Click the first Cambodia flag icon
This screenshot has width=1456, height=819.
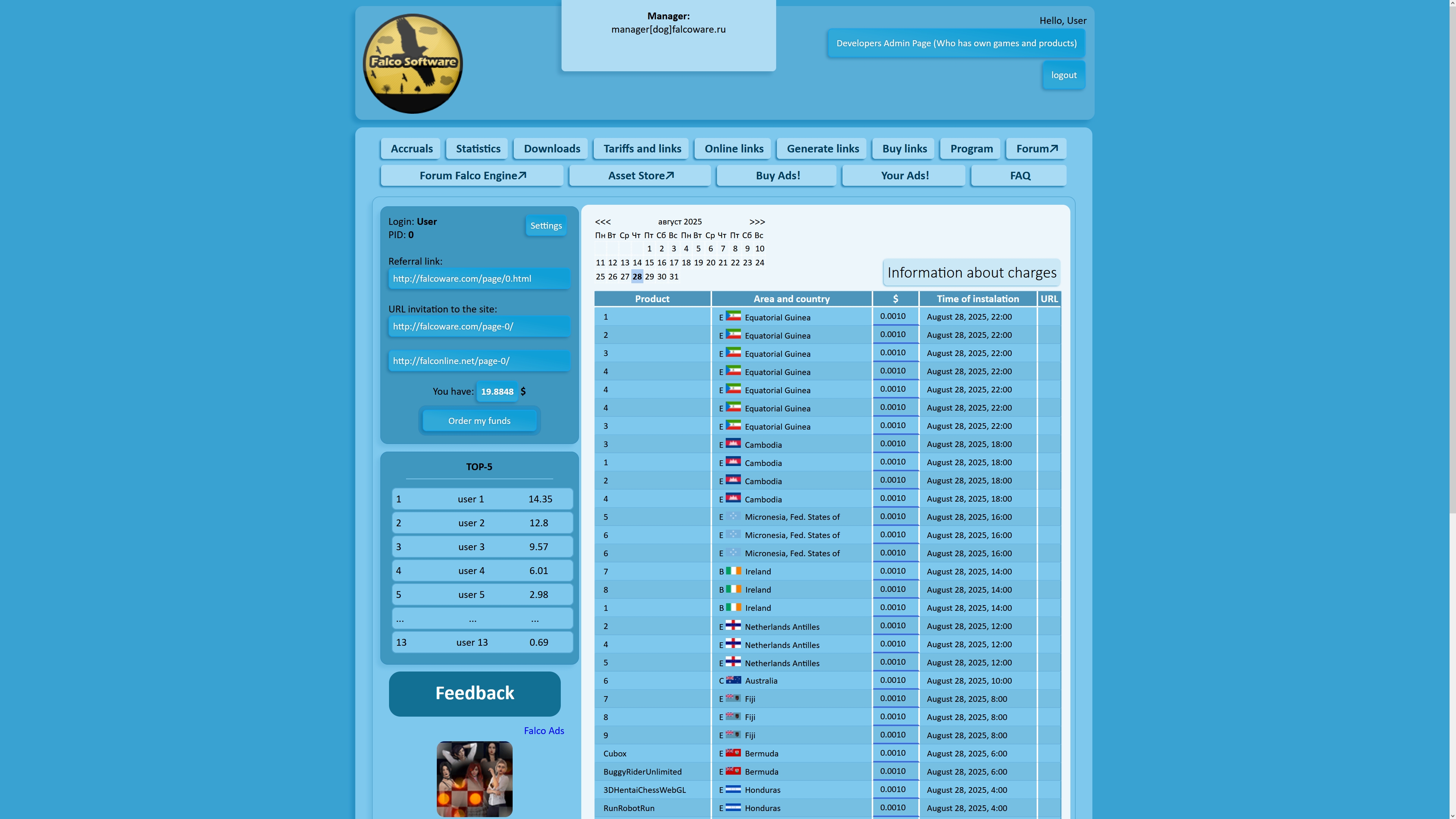coord(733,444)
